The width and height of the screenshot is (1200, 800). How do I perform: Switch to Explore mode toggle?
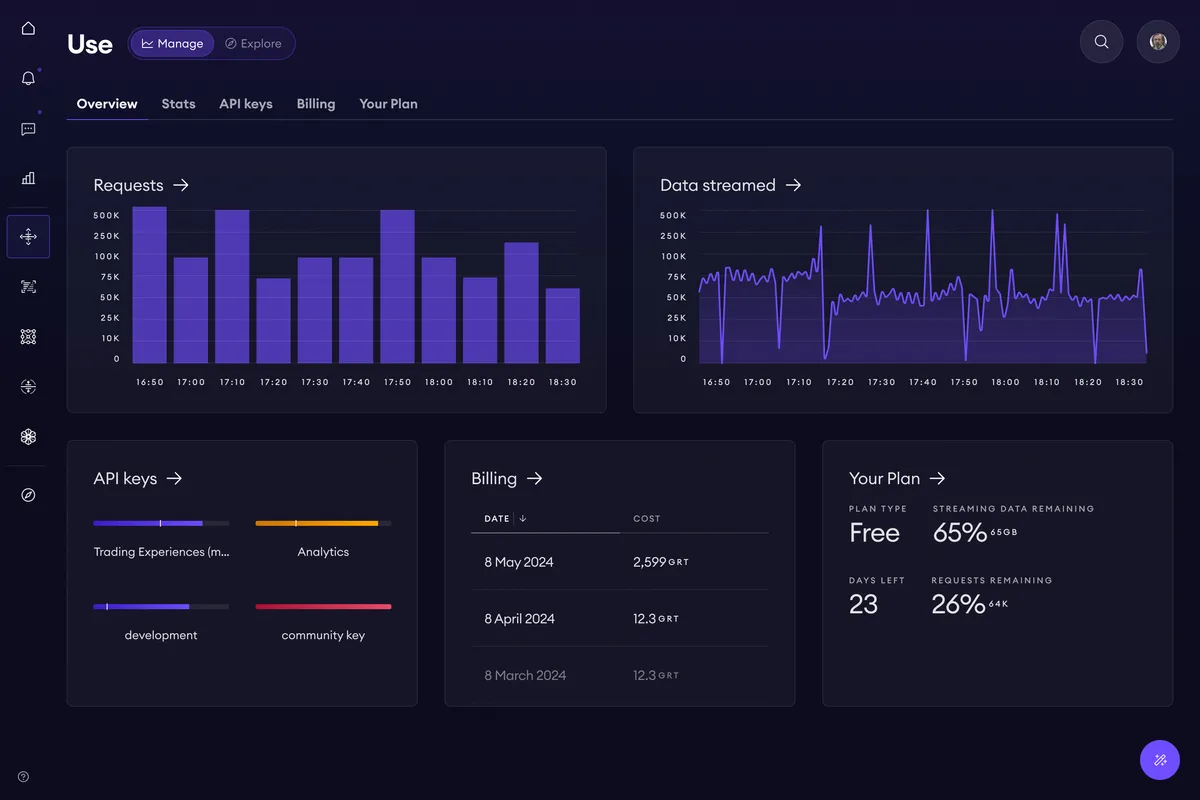(x=253, y=44)
